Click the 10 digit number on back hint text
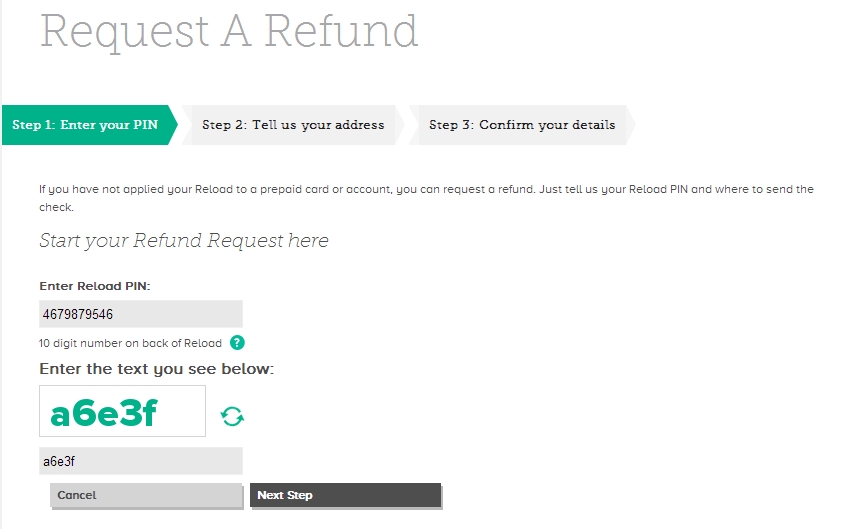The image size is (855, 529). pyautogui.click(x=130, y=343)
